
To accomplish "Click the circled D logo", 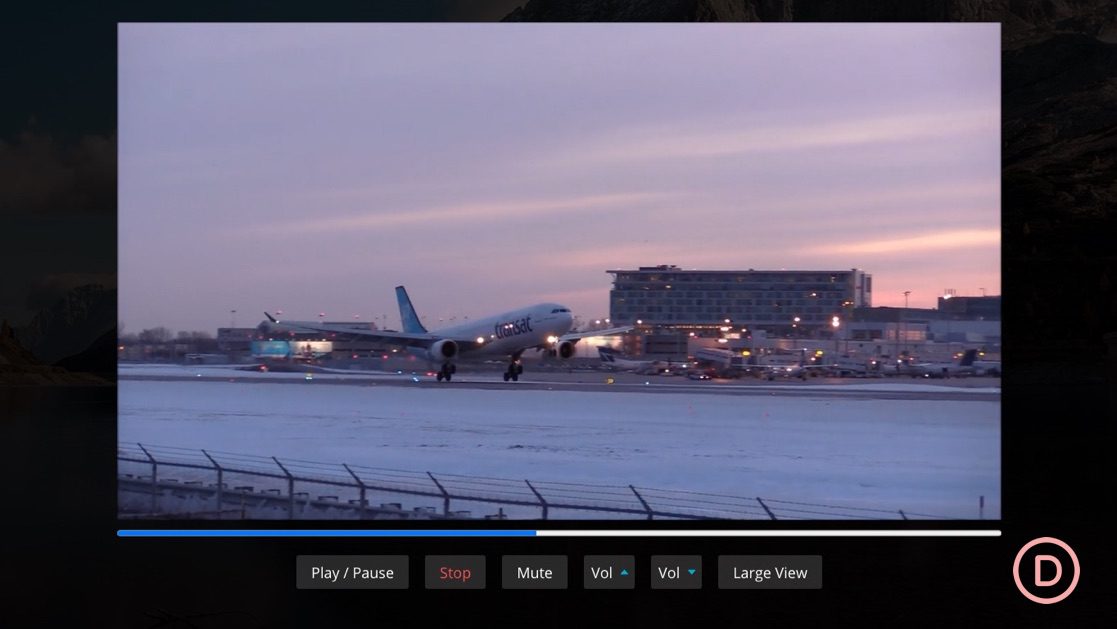I will [1046, 571].
